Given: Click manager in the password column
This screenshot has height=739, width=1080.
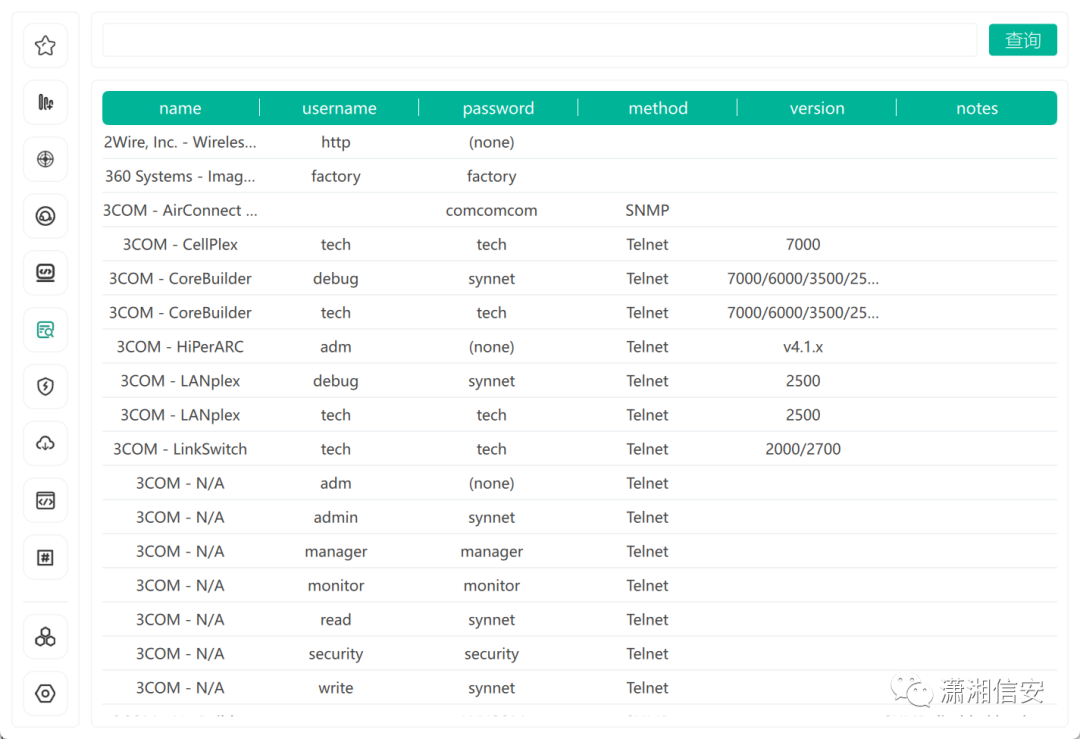Looking at the screenshot, I should click(x=491, y=552).
